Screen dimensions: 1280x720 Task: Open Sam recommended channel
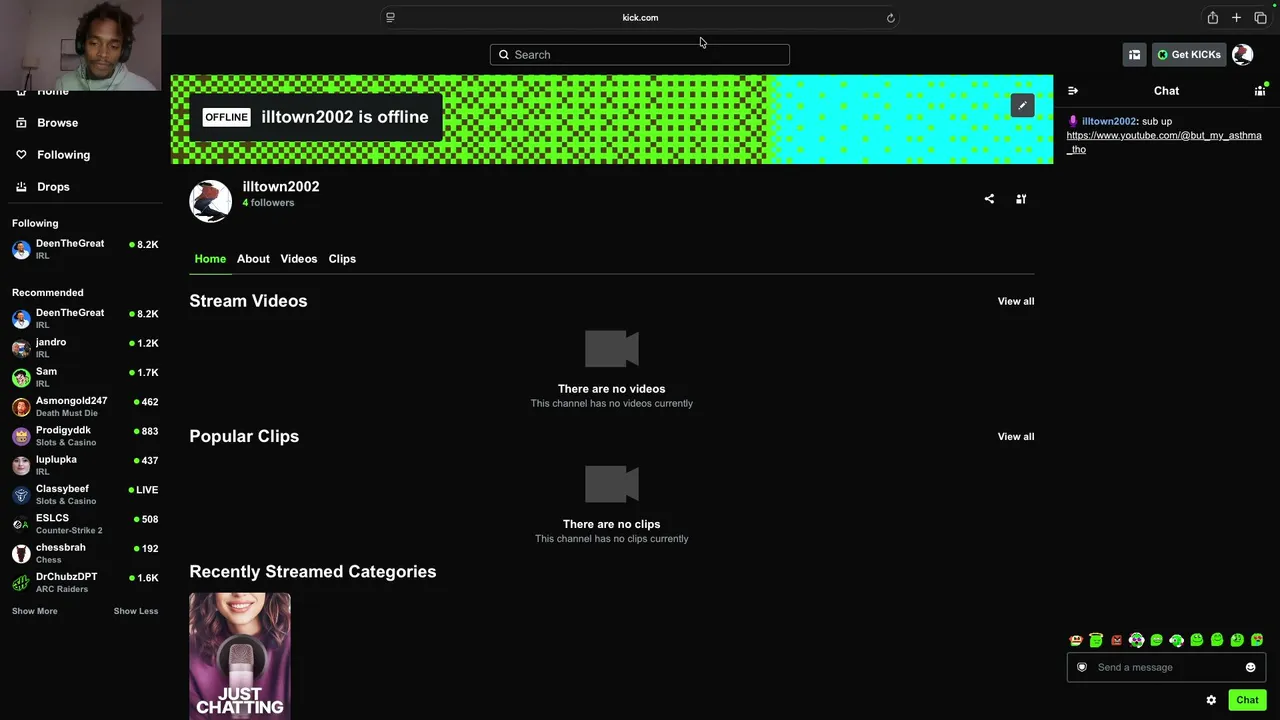(x=85, y=377)
